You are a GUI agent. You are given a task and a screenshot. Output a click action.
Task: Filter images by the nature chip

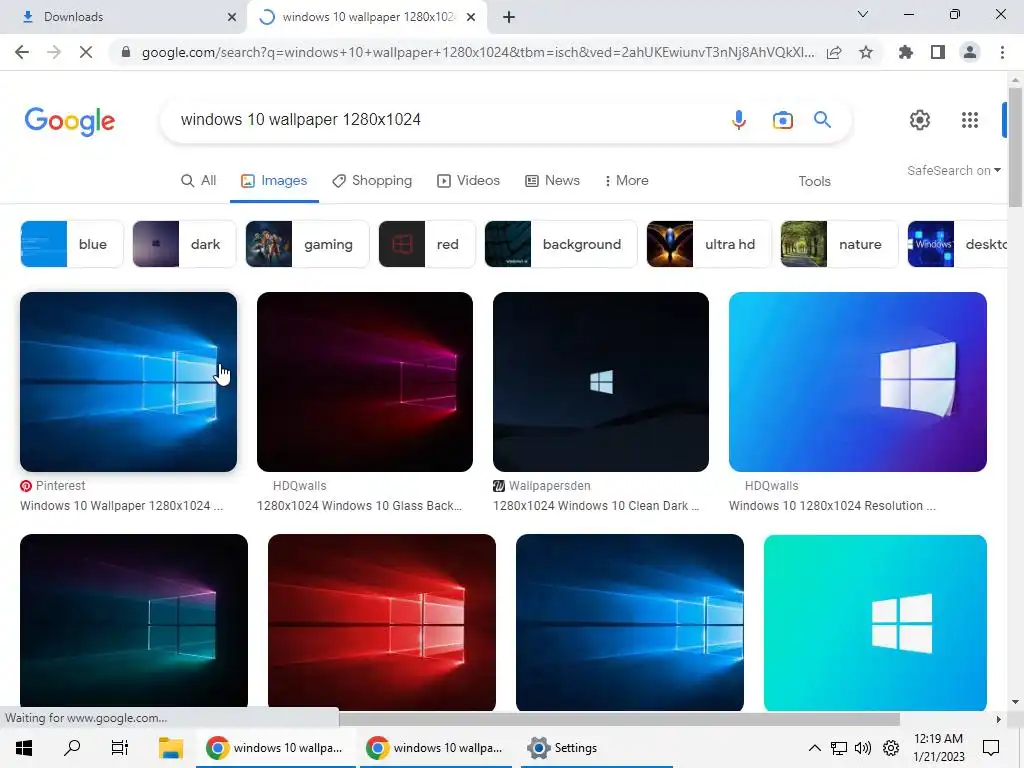[839, 244]
